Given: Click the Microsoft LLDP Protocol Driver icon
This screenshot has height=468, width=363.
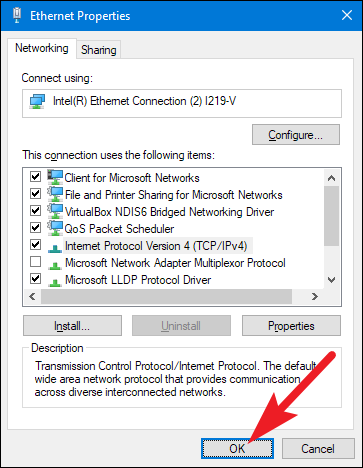Looking at the screenshot, I should [x=55, y=282].
